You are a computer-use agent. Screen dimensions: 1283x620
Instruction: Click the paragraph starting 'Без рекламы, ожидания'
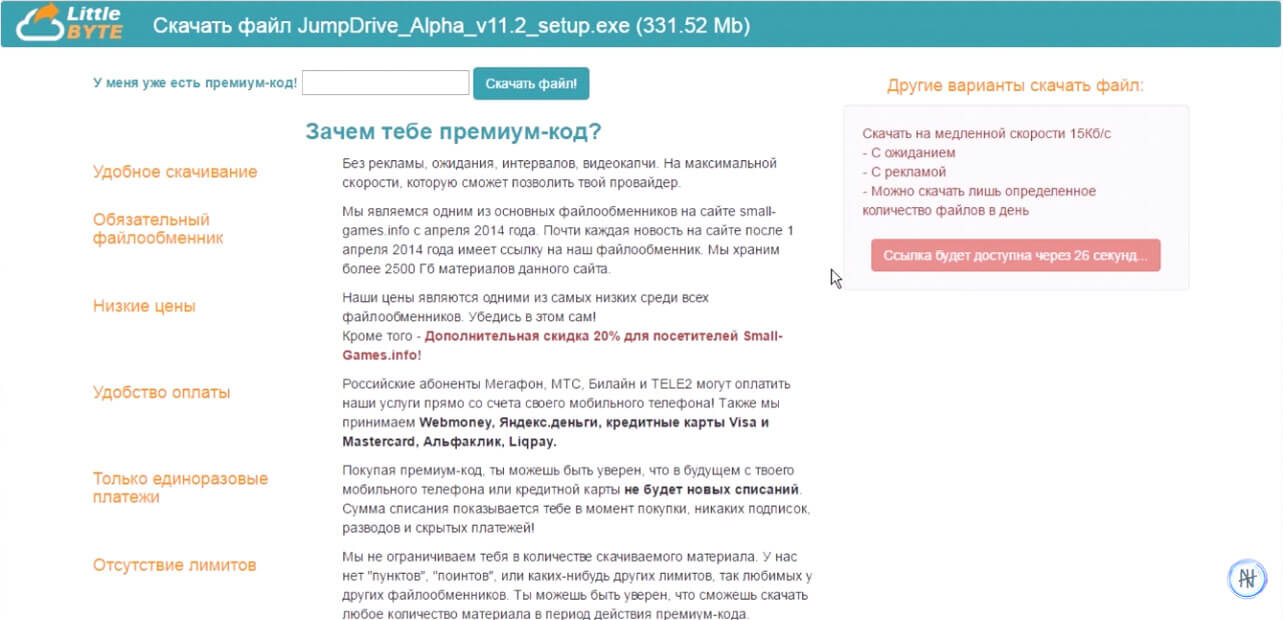coord(559,173)
